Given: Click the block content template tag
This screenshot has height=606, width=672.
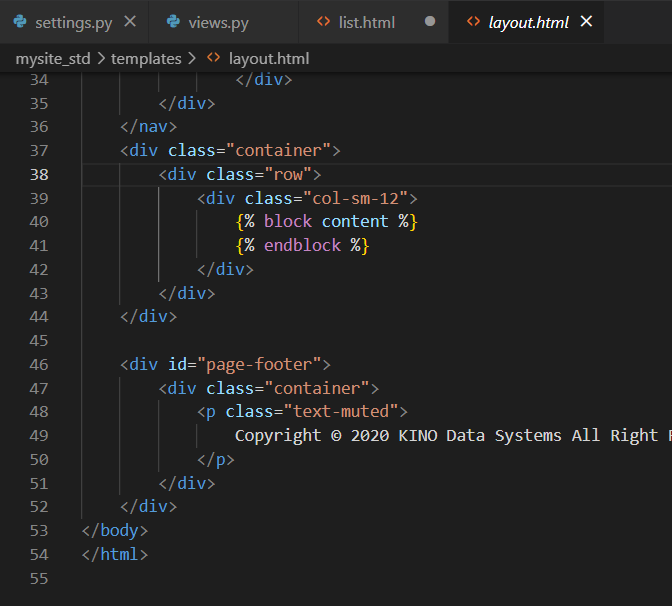Looking at the screenshot, I should pos(326,222).
